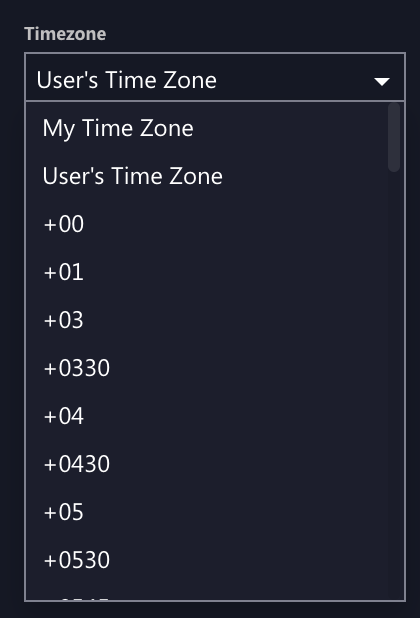Pick the +0530 timezone option

(206, 560)
